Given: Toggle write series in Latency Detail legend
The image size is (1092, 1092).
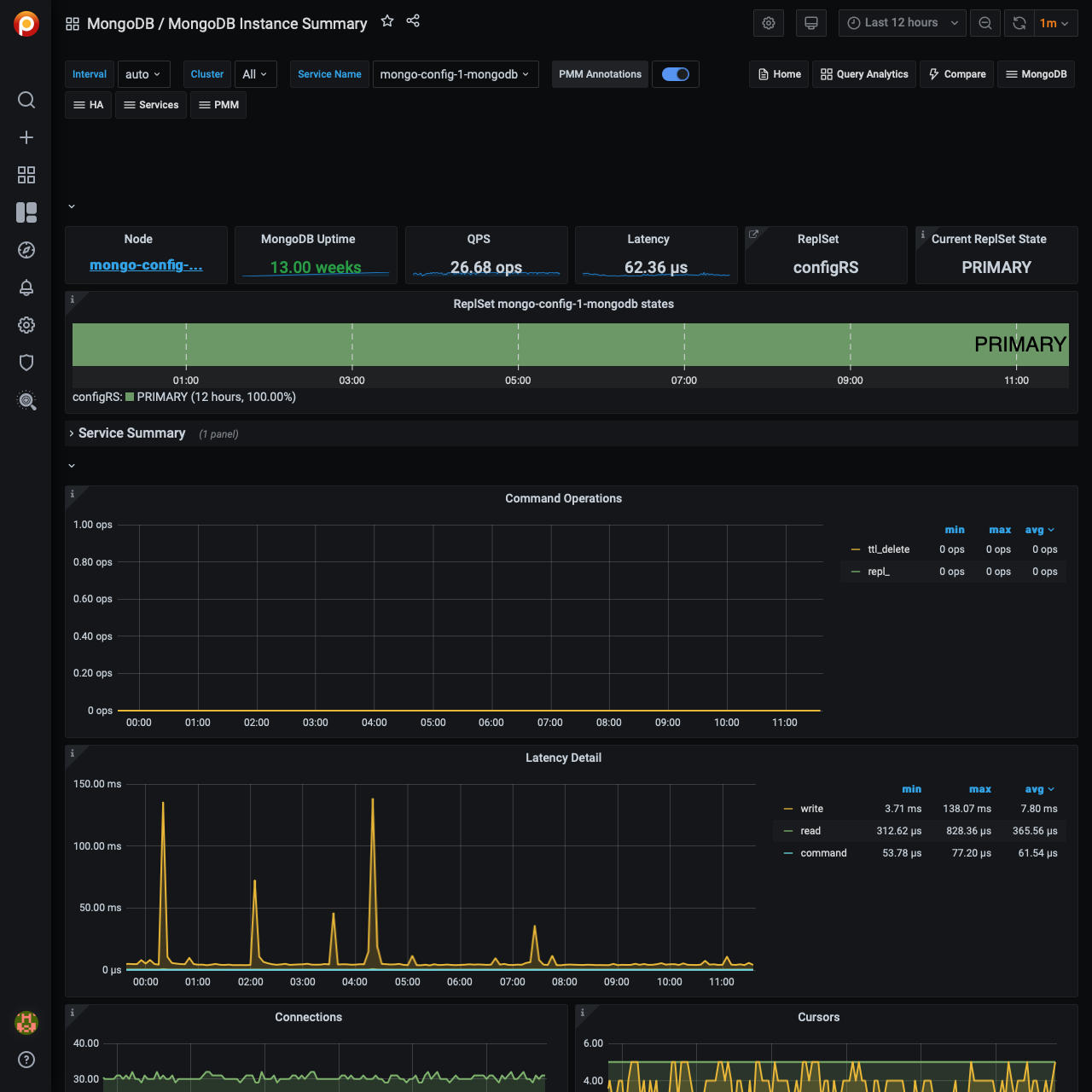Looking at the screenshot, I should [811, 809].
